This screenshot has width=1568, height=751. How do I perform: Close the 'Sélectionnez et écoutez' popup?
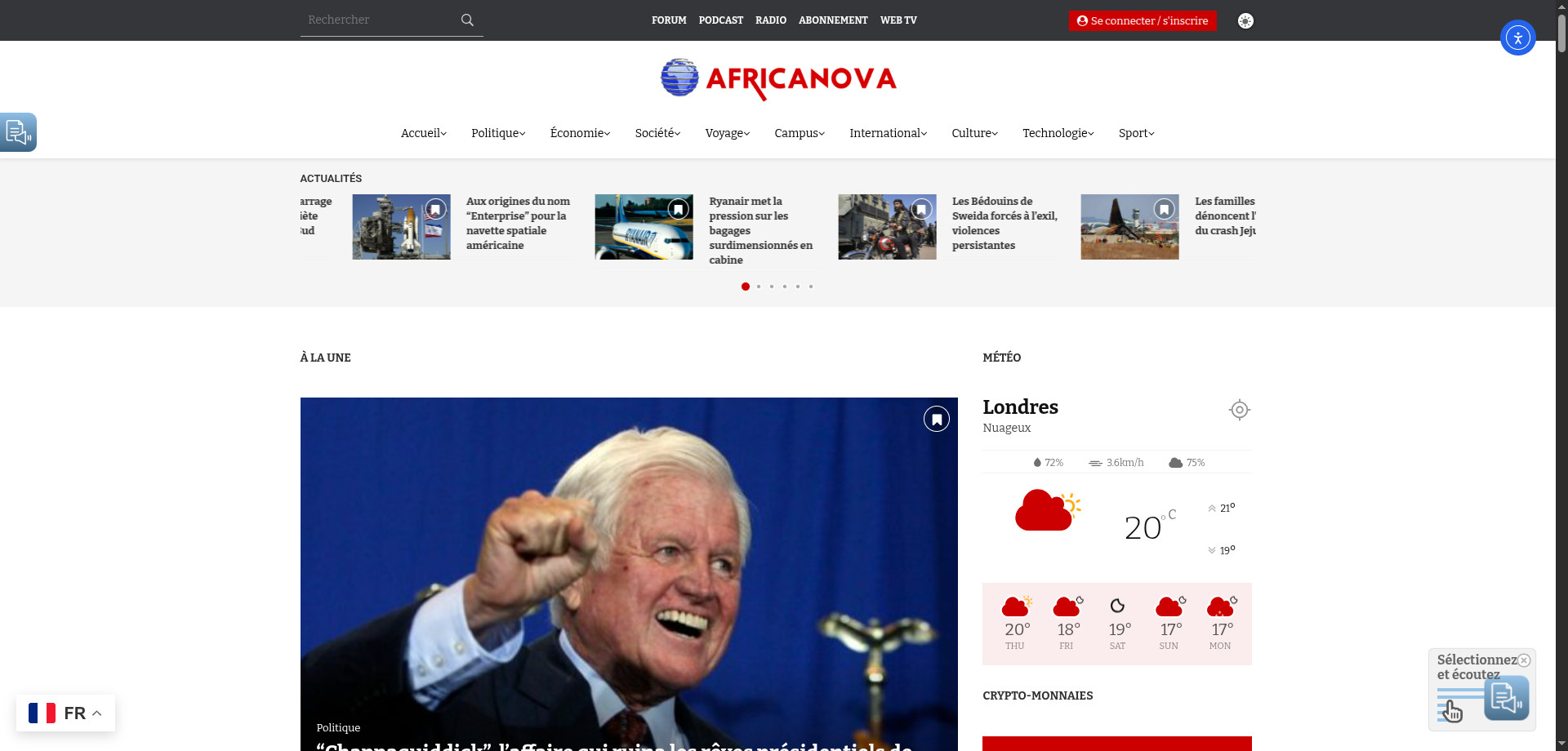click(1523, 660)
